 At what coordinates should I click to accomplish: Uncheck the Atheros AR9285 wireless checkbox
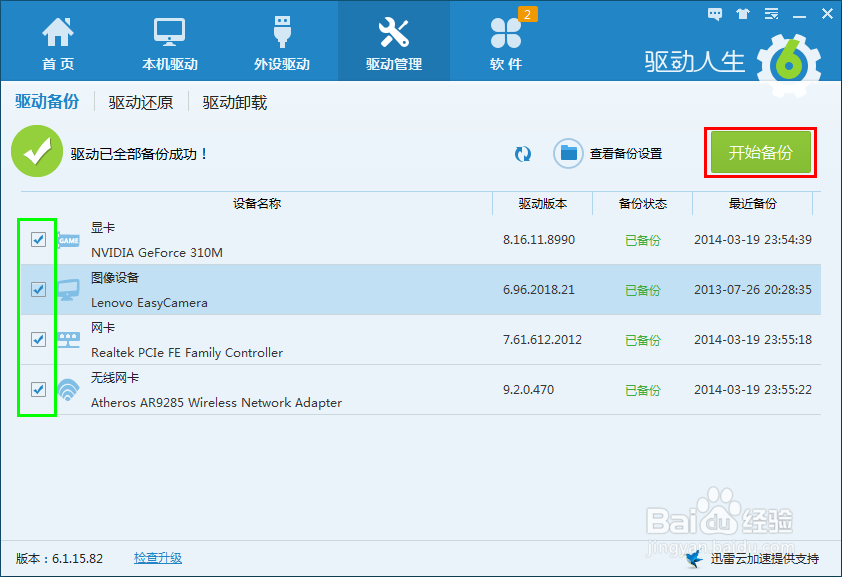[x=38, y=389]
